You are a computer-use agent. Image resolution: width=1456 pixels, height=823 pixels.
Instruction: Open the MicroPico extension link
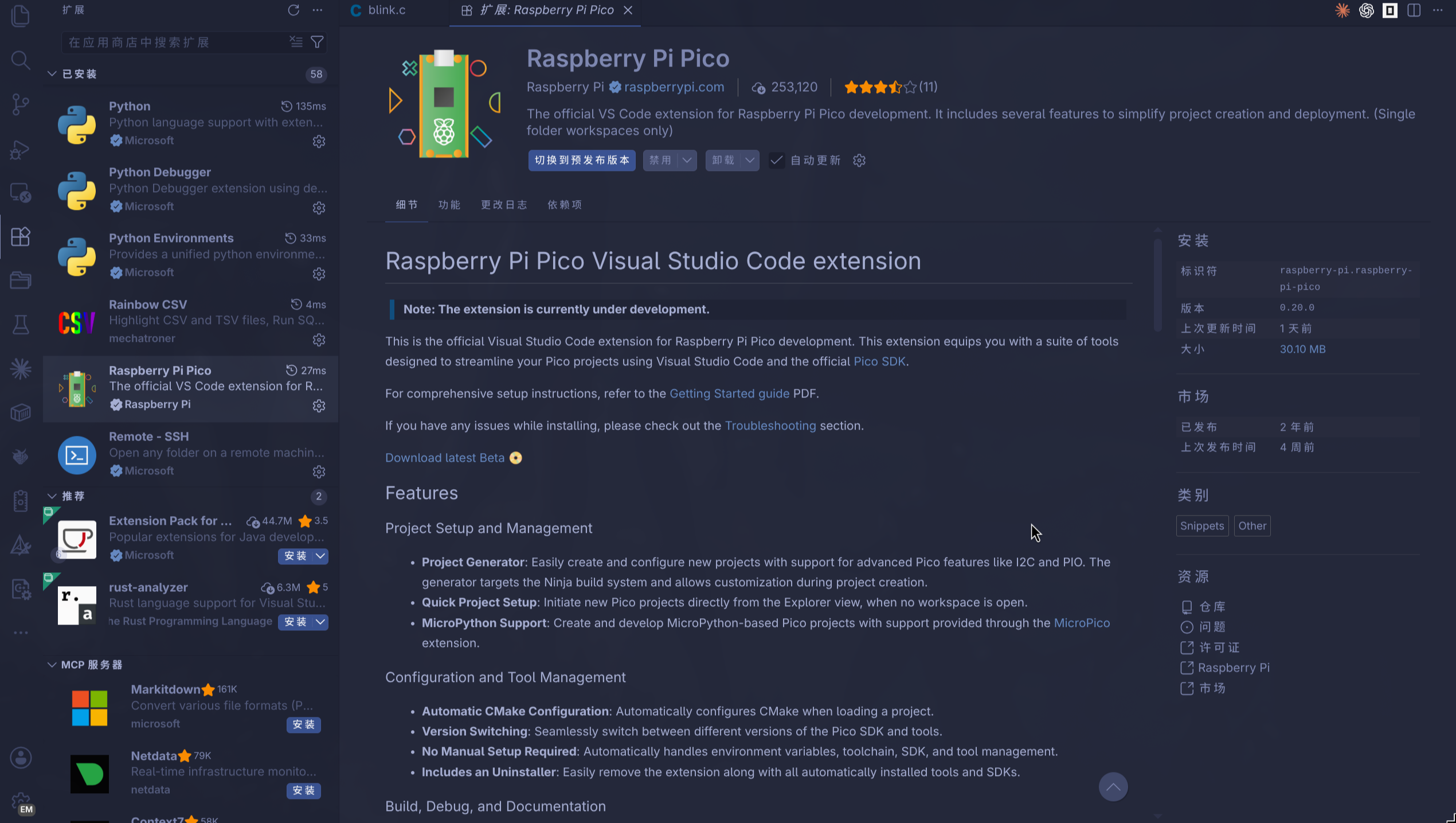pyautogui.click(x=1082, y=623)
